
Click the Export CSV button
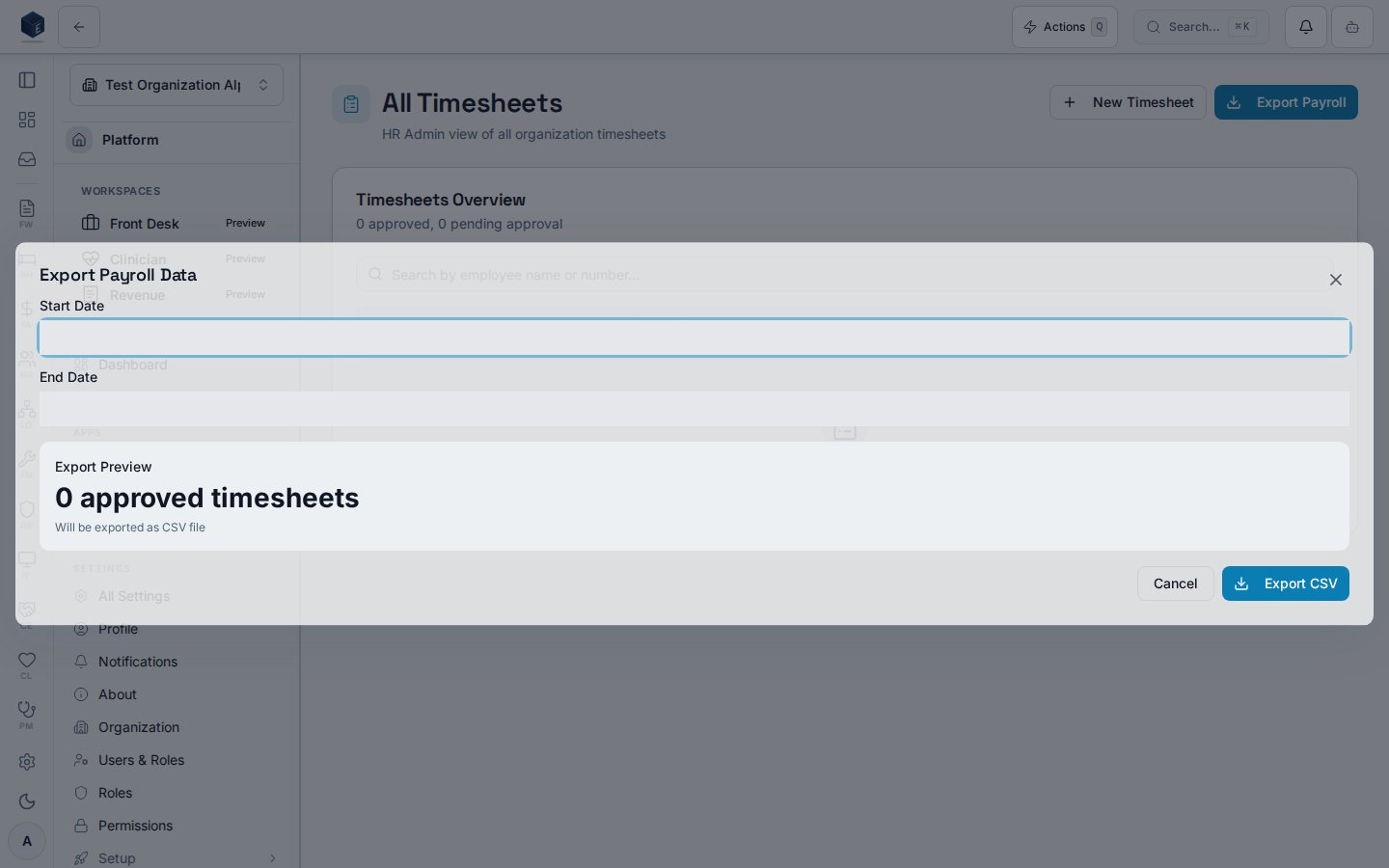point(1285,583)
